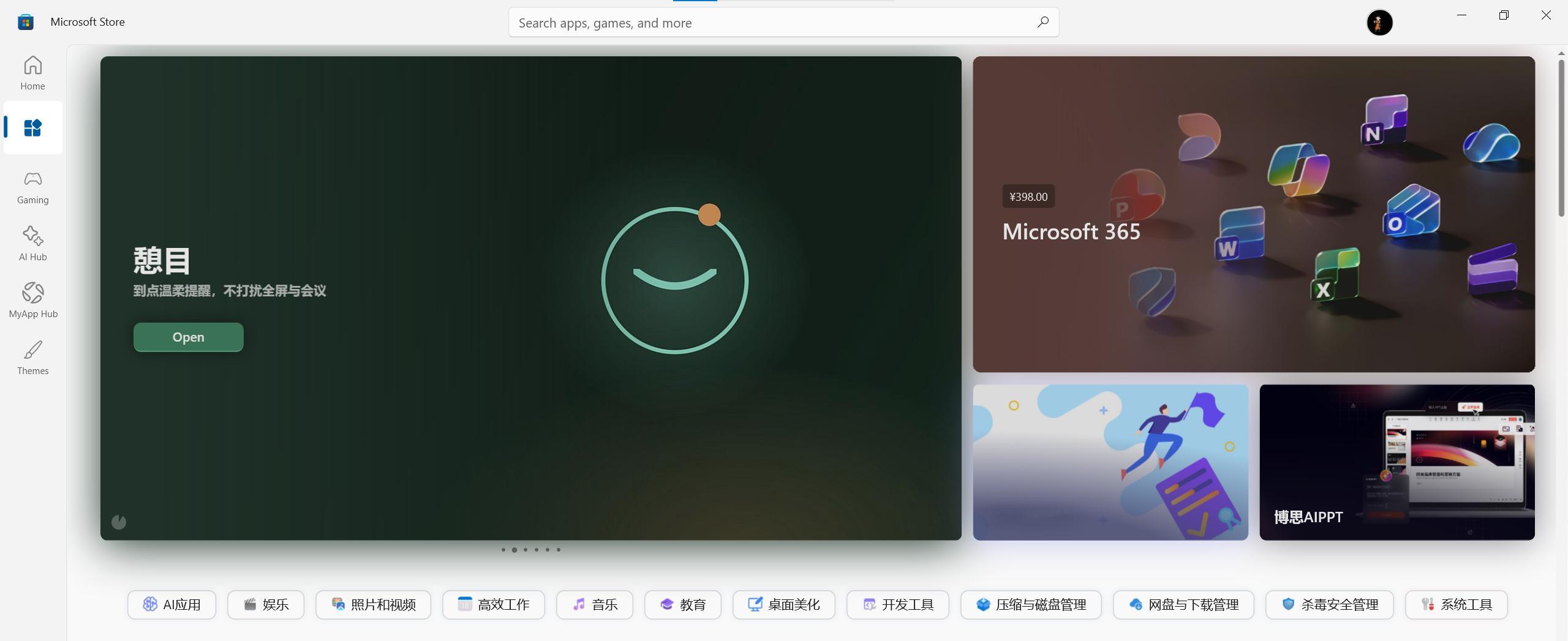Select the 网盘与下载管理 category chip

(x=1183, y=604)
